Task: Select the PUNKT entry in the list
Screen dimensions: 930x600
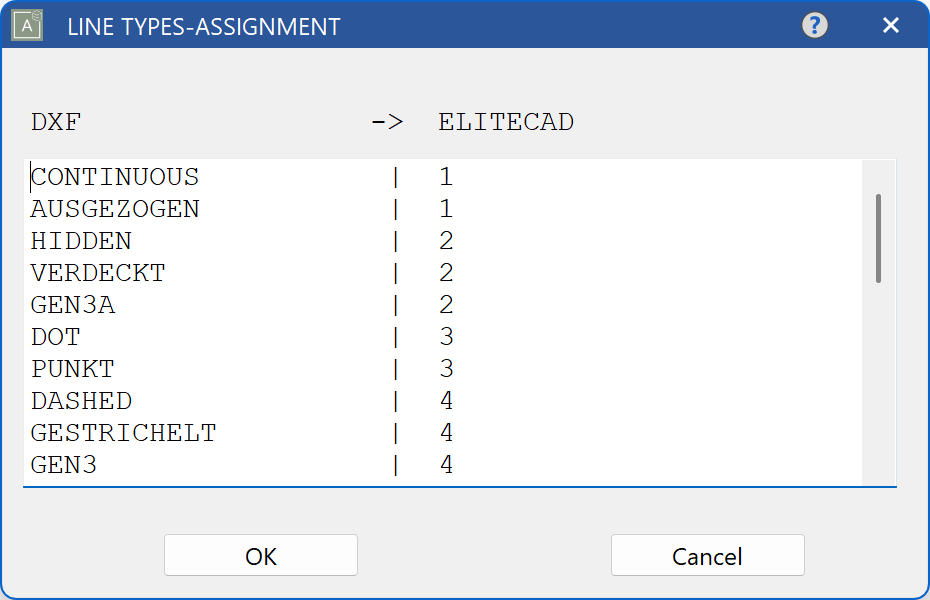Action: tap(70, 369)
